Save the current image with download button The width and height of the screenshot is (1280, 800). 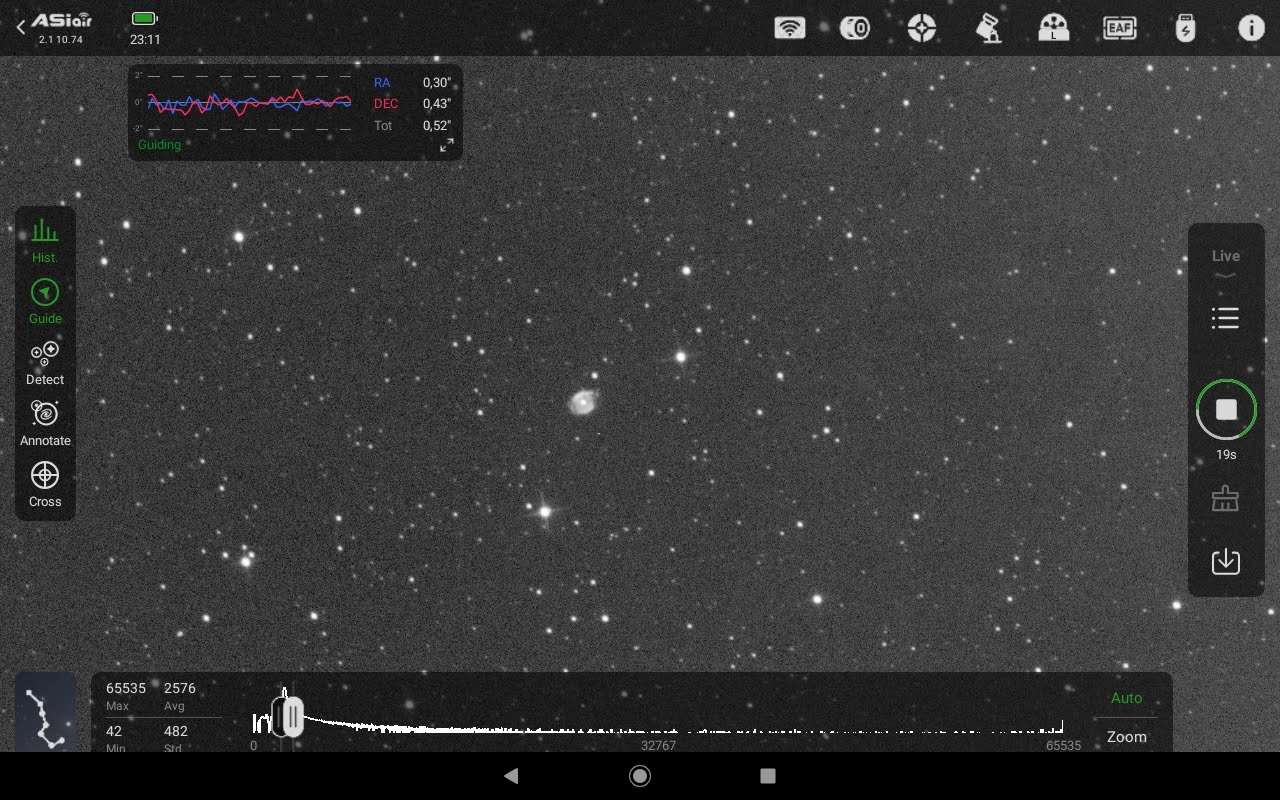coord(1226,561)
